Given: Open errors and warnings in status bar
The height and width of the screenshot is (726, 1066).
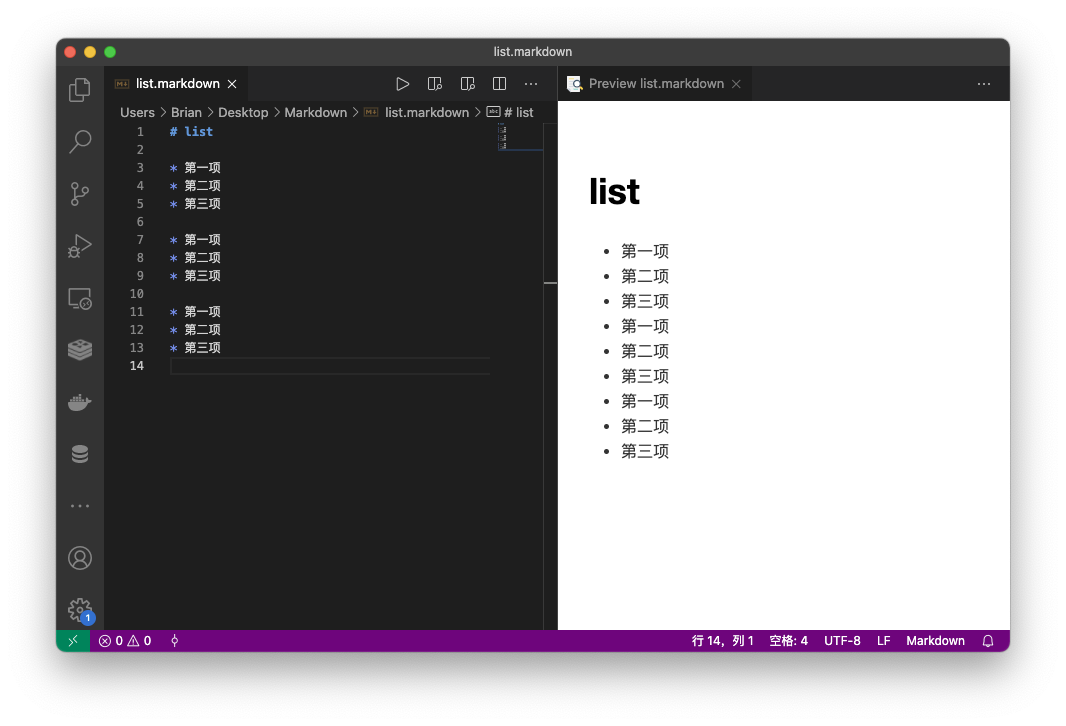Looking at the screenshot, I should tap(125, 640).
